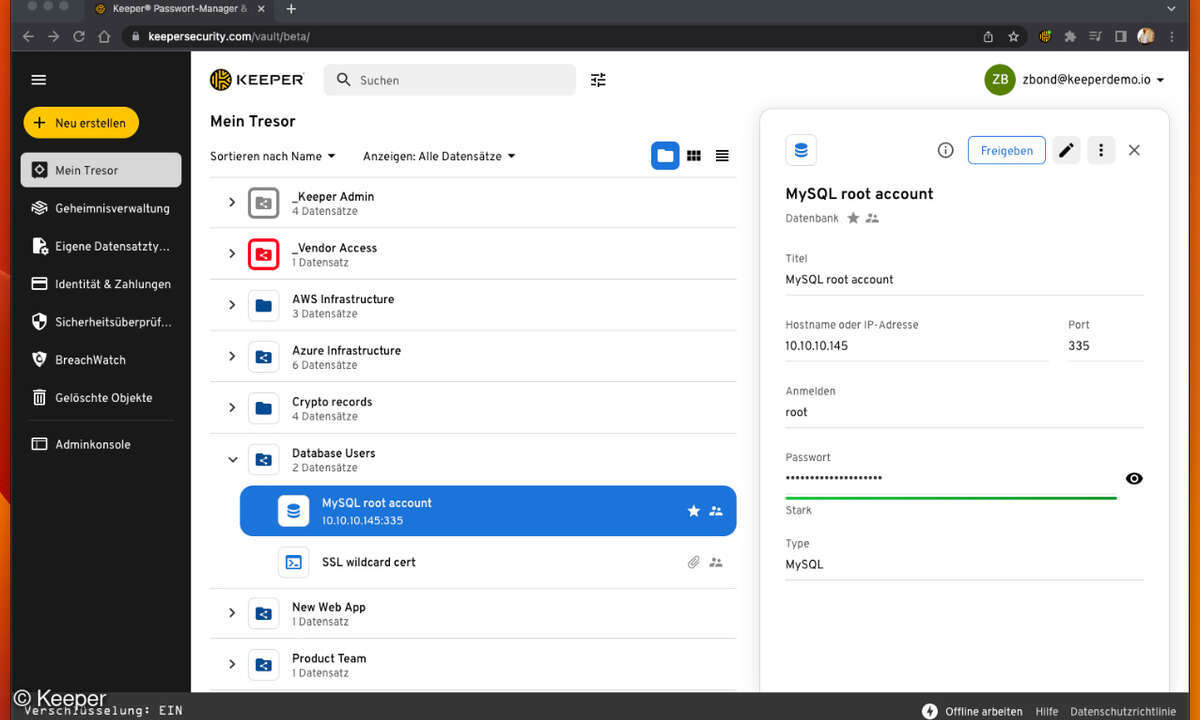Click the Crypto records folder icon

click(x=264, y=408)
